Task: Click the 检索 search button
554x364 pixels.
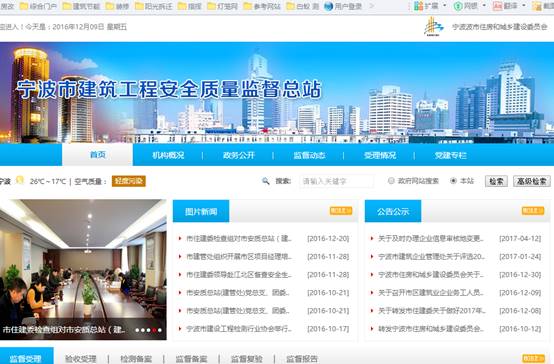Action: point(496,181)
